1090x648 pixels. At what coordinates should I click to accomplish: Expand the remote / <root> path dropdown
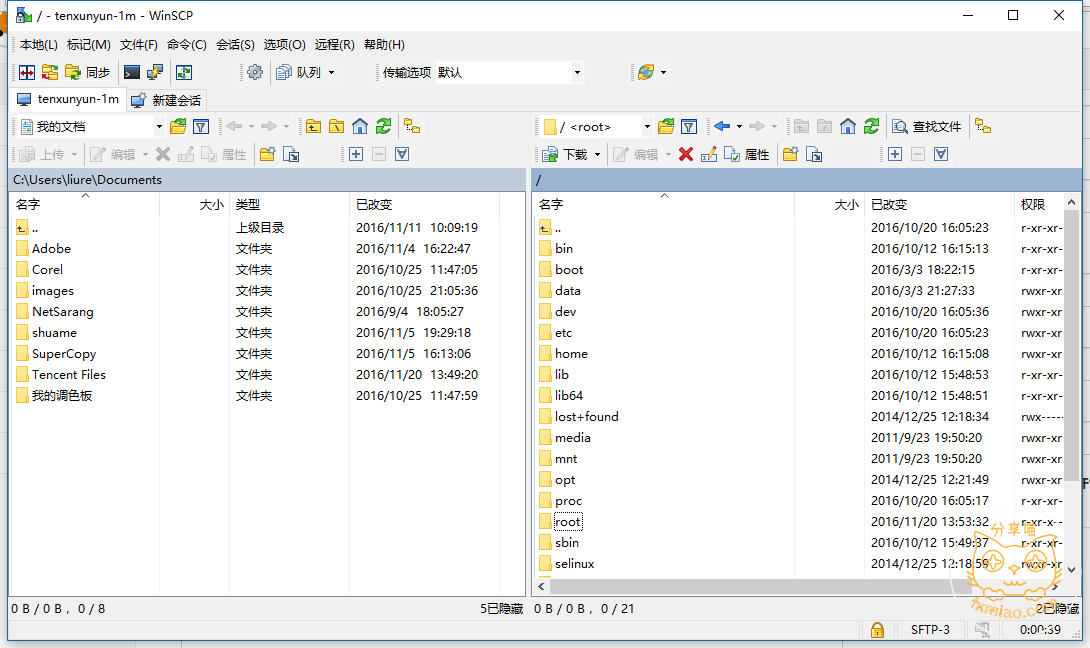tap(647, 127)
